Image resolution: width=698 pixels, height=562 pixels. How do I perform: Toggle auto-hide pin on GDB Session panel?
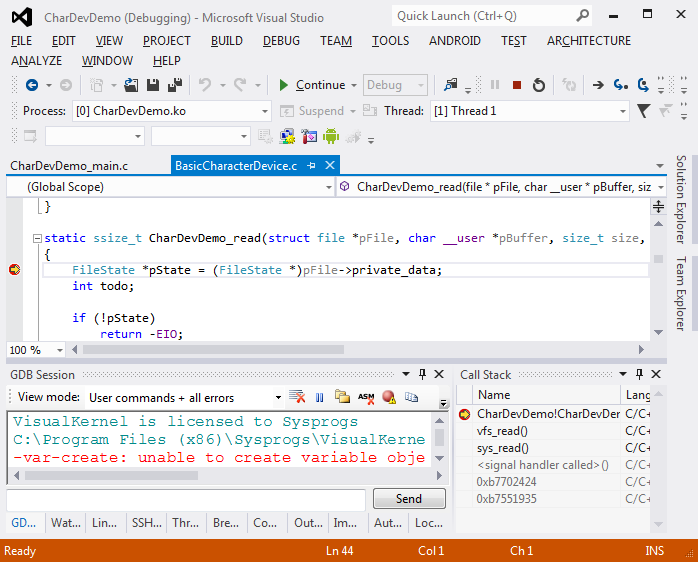click(422, 374)
